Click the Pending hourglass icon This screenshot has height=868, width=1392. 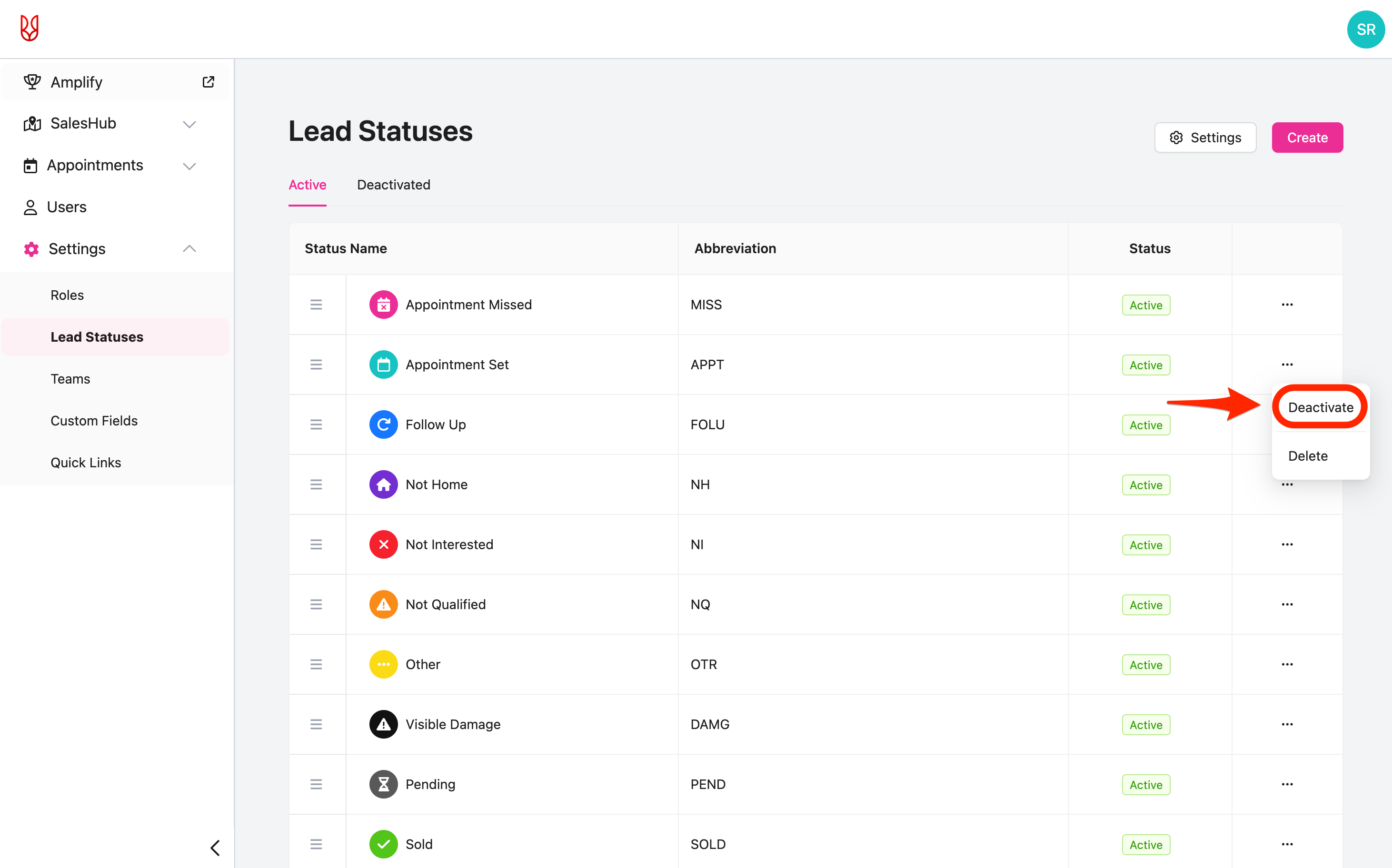[x=383, y=784]
